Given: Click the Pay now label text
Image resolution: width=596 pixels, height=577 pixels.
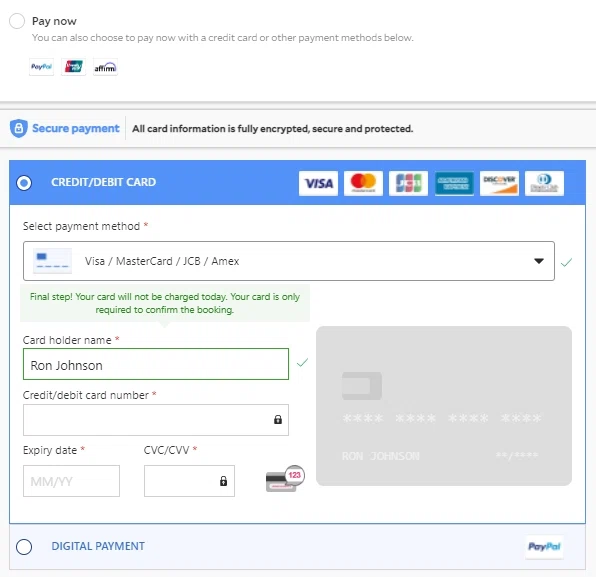Looking at the screenshot, I should [x=54, y=21].
